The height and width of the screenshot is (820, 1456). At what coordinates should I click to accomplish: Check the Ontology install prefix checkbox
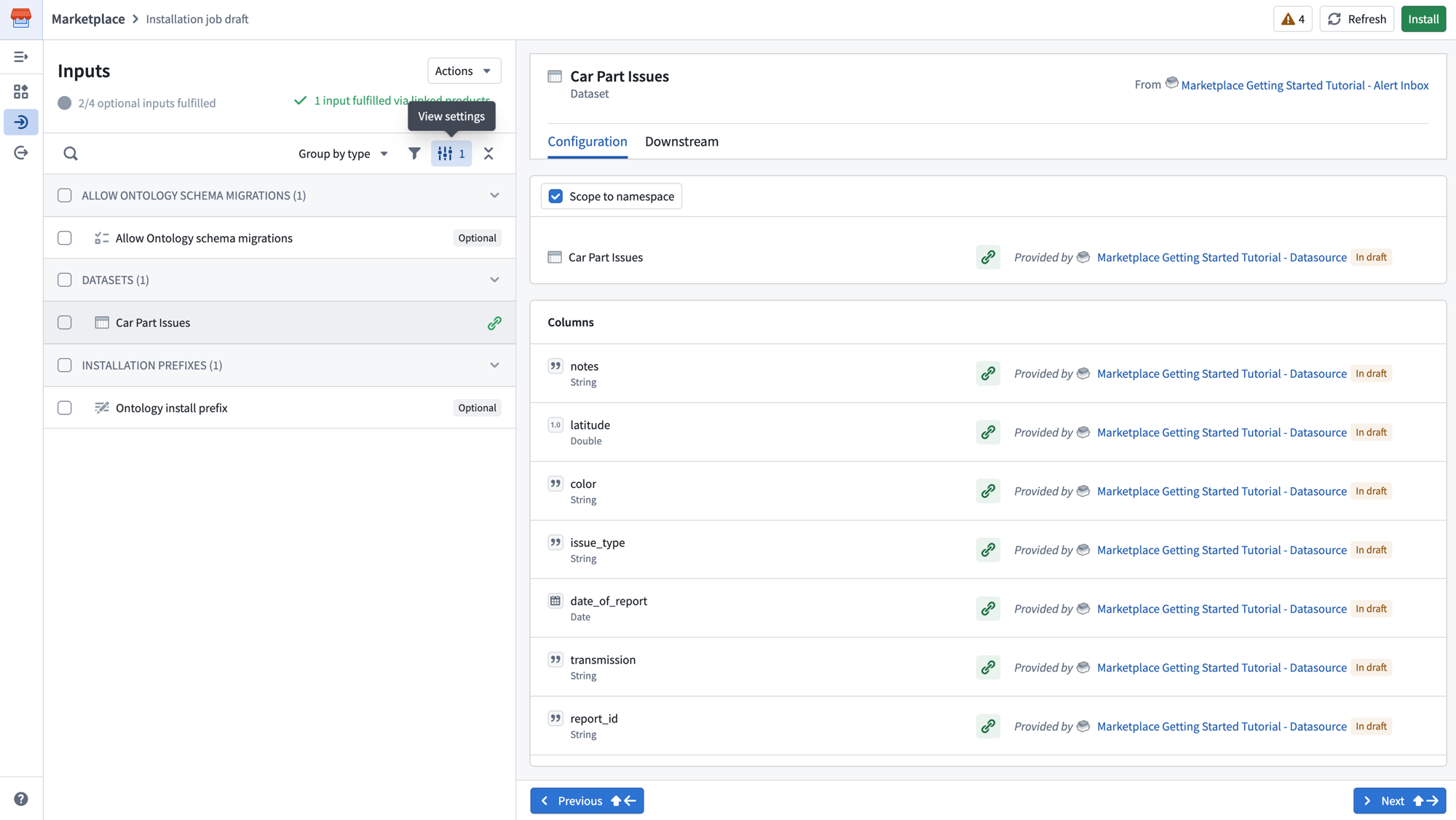(65, 408)
